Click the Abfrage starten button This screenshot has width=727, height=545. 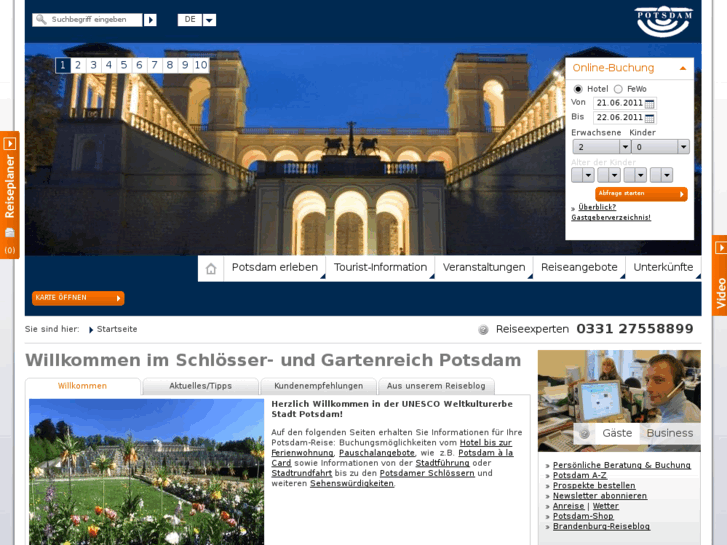click(x=641, y=194)
